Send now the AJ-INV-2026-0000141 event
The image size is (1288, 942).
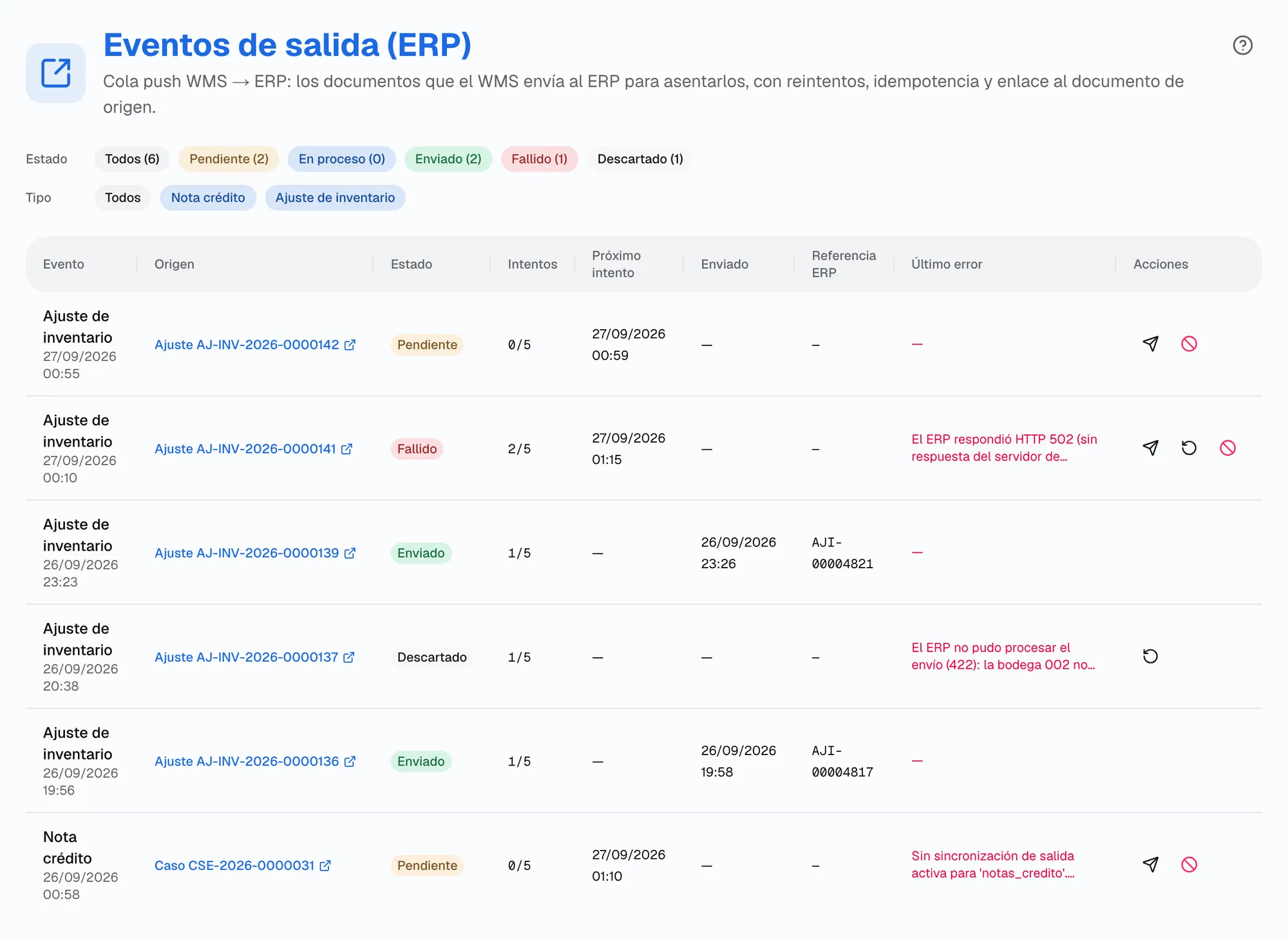(1150, 448)
